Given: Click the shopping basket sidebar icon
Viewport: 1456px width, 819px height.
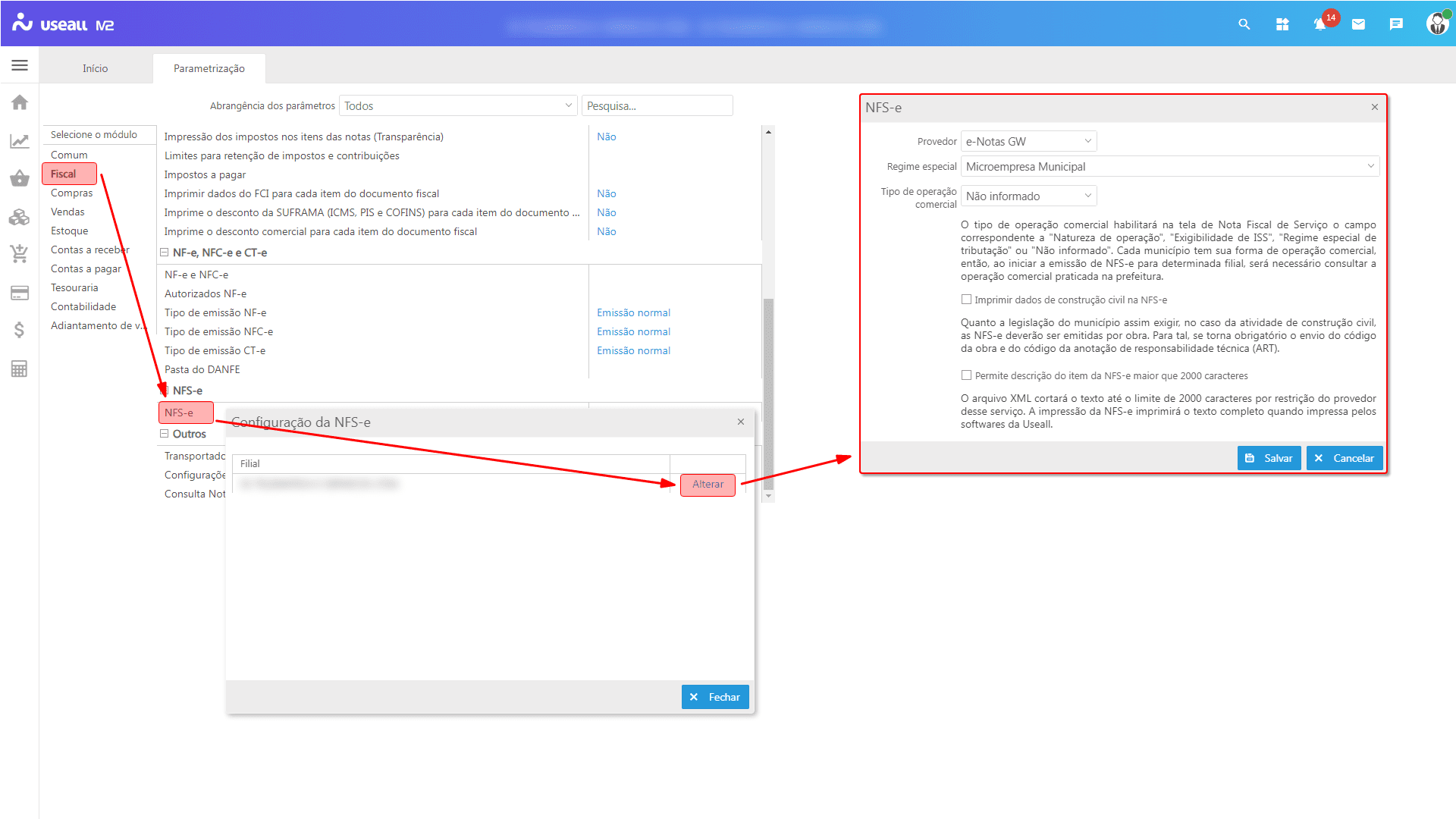Looking at the screenshot, I should 20,179.
